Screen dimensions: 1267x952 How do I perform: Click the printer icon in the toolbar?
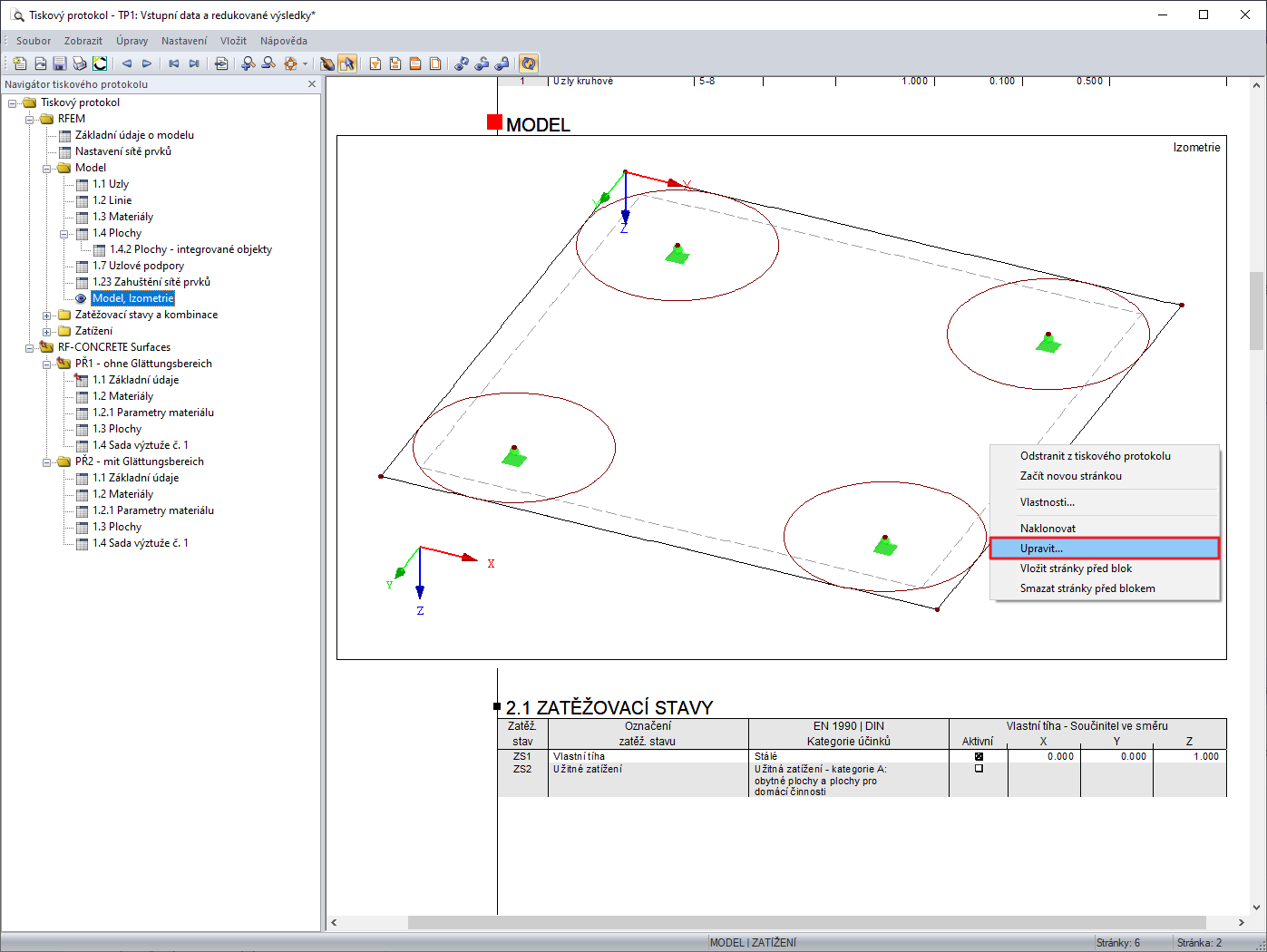tap(80, 63)
